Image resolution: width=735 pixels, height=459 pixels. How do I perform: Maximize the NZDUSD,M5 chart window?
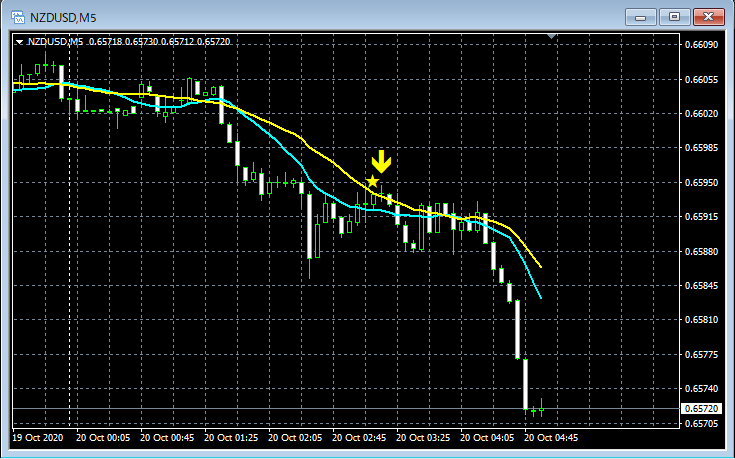pos(674,17)
